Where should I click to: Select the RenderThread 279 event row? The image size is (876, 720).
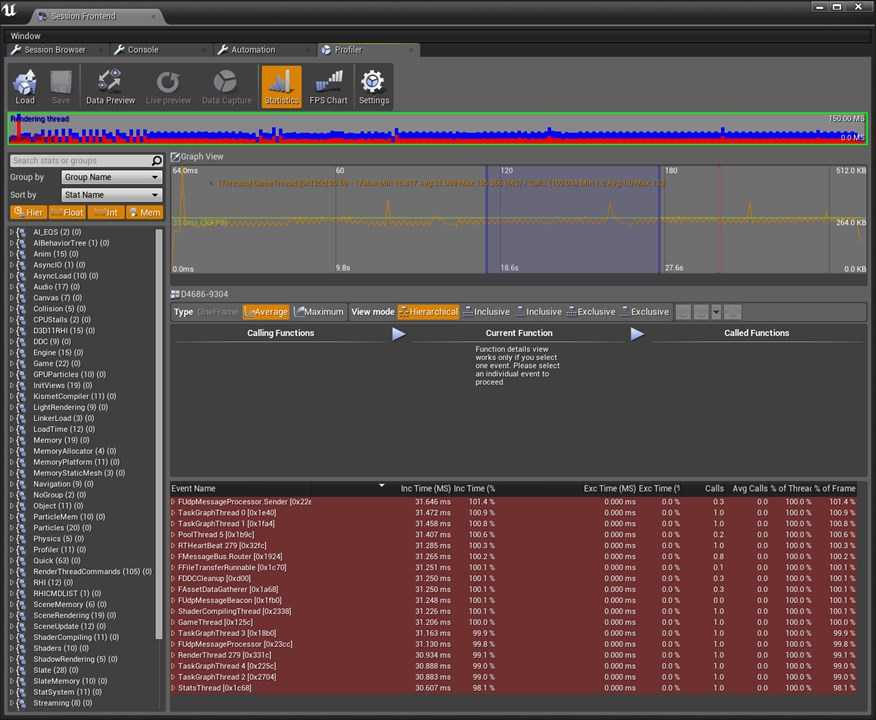(513, 655)
